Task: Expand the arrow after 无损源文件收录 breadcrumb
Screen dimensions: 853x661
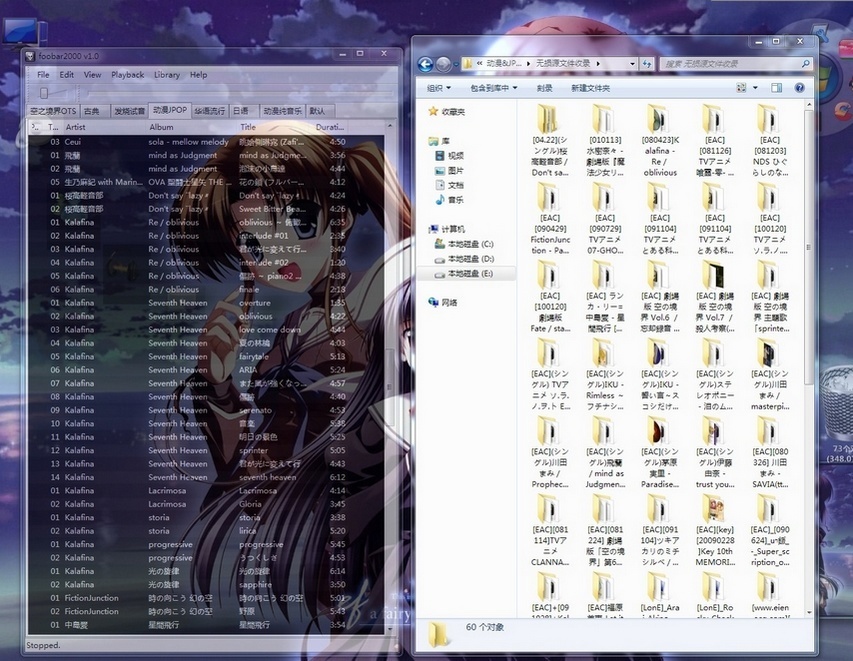Action: click(x=598, y=64)
